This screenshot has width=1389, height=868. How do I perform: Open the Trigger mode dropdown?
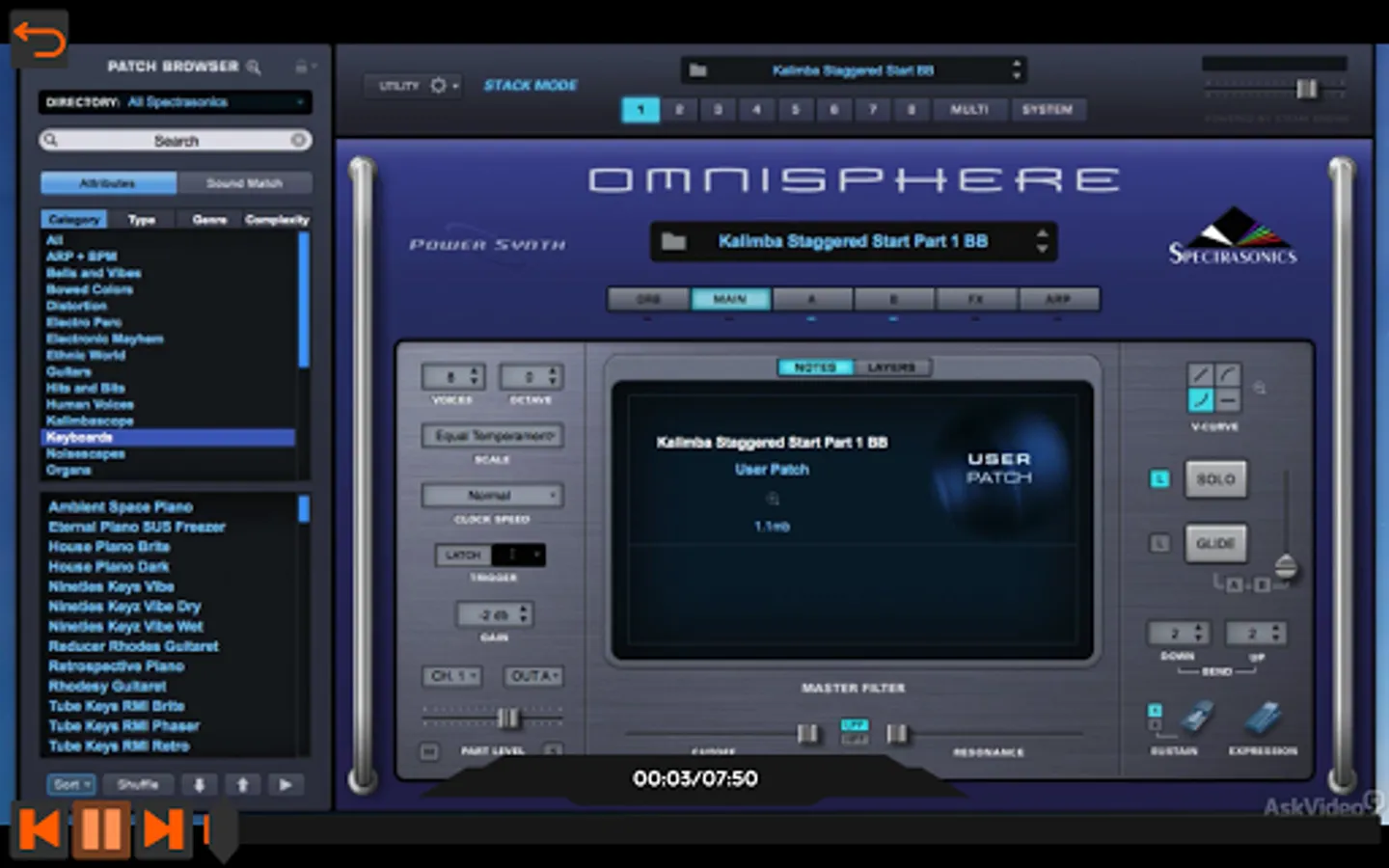519,556
